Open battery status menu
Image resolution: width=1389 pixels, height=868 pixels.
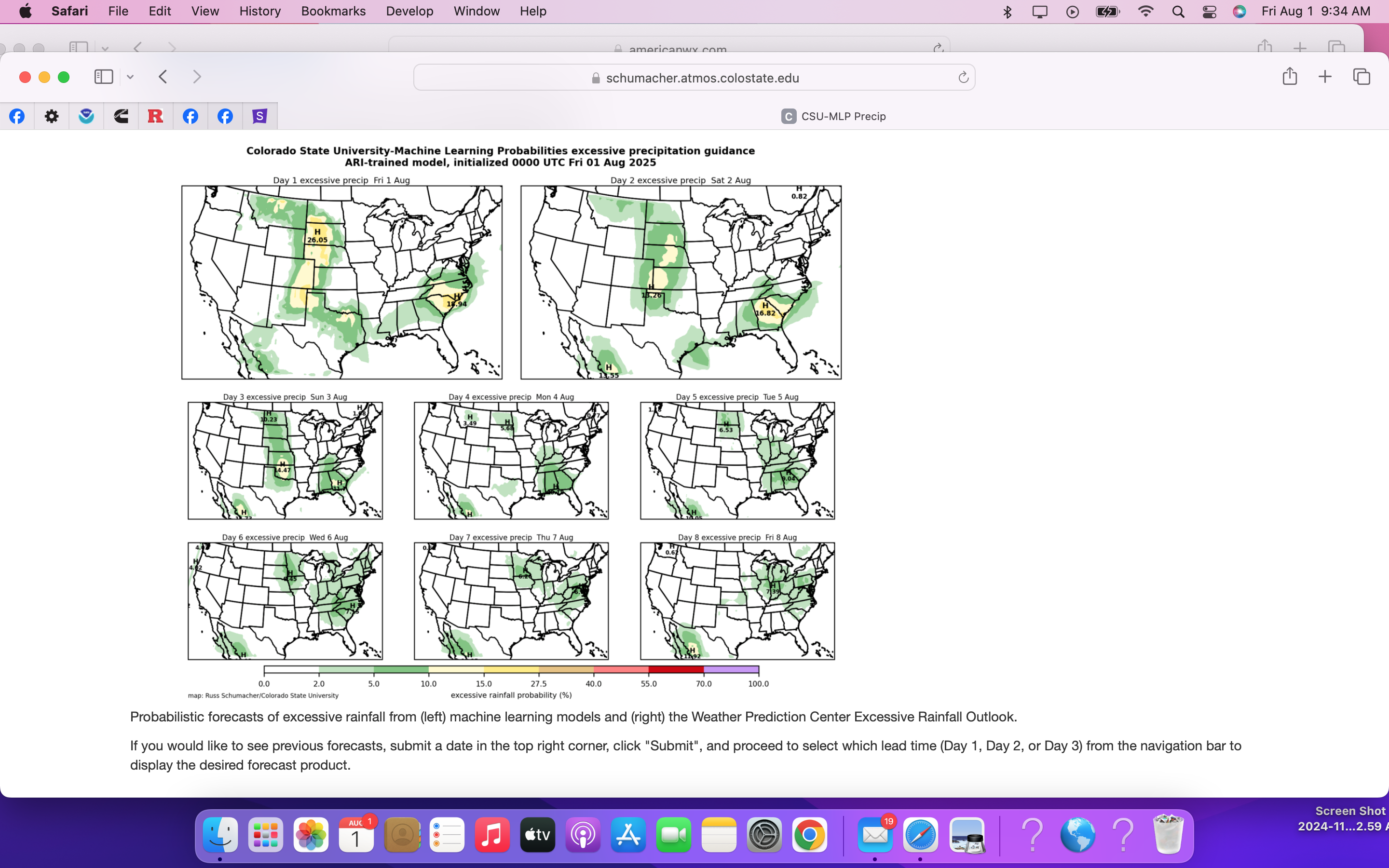click(1107, 12)
